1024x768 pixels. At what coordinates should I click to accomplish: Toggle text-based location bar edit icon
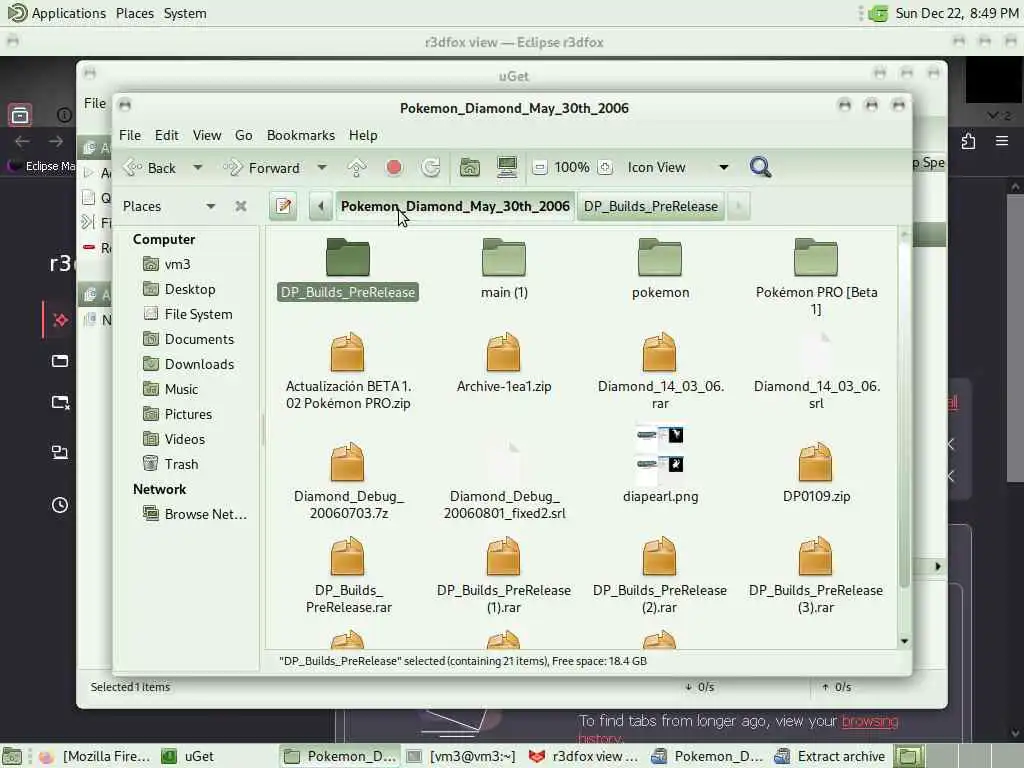tap(283, 206)
